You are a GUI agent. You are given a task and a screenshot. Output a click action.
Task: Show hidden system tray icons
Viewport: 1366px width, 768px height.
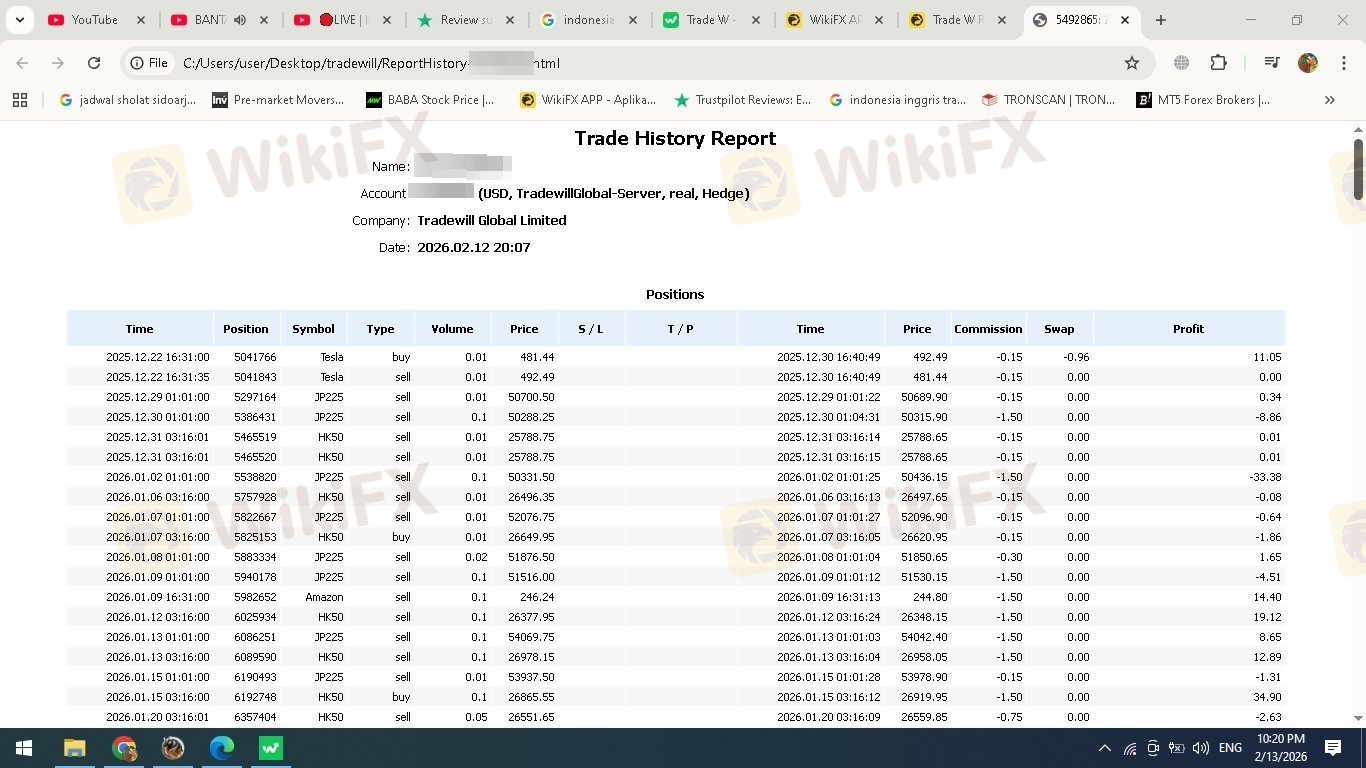click(1105, 748)
